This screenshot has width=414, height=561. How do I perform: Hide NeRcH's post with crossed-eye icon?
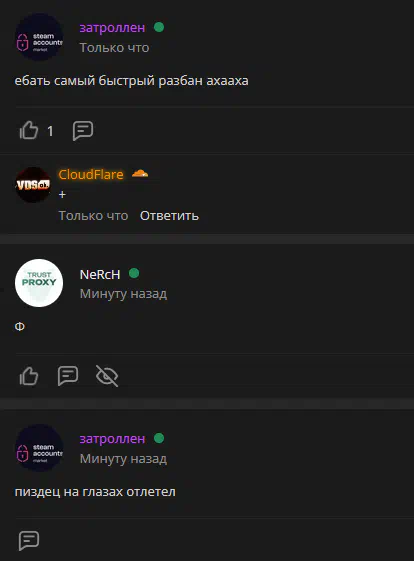pos(107,376)
